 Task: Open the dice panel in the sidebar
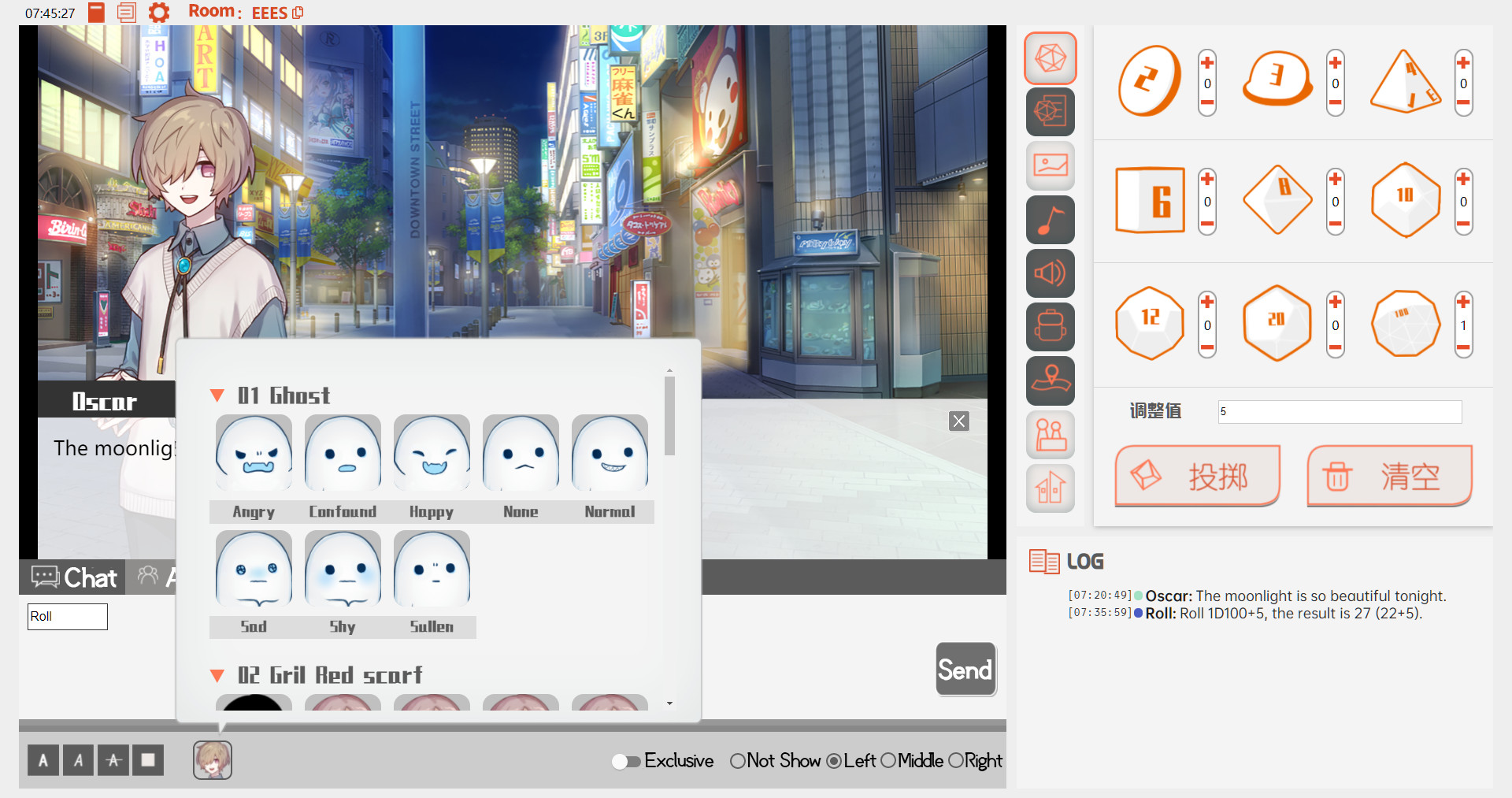point(1051,58)
